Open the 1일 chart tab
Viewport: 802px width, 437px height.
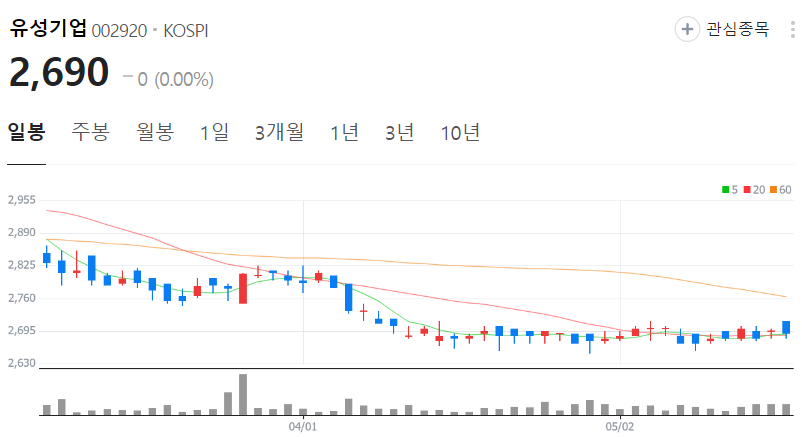coord(214,132)
